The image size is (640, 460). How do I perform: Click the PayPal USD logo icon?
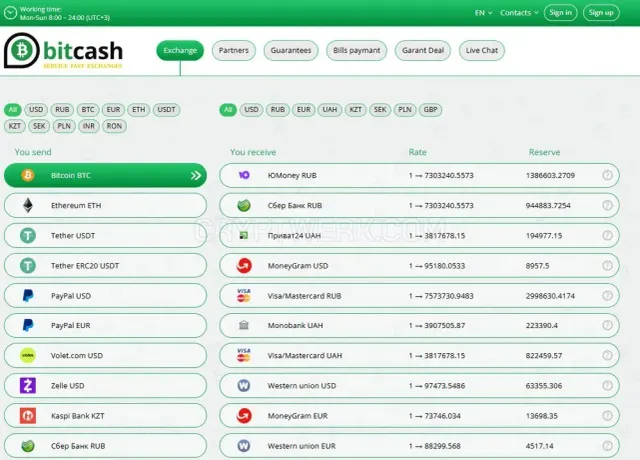tap(28, 296)
